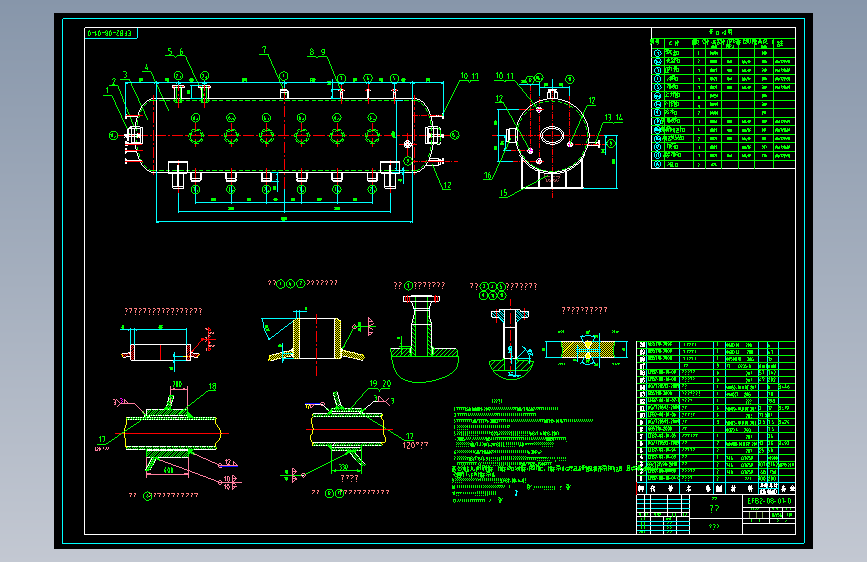This screenshot has width=867, height=562.
Task: Select the "5 6" callout label
Action: (x=175, y=52)
